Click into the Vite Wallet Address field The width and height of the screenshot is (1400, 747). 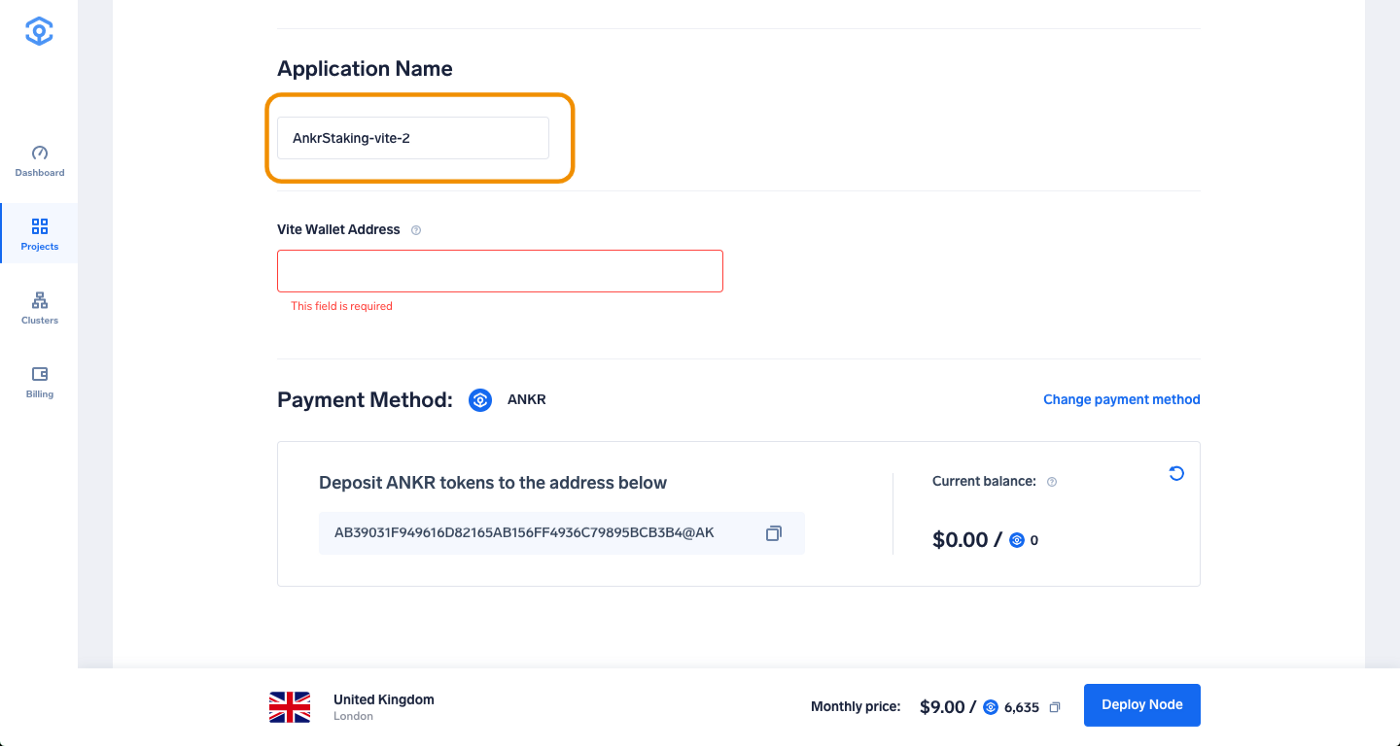pos(500,271)
